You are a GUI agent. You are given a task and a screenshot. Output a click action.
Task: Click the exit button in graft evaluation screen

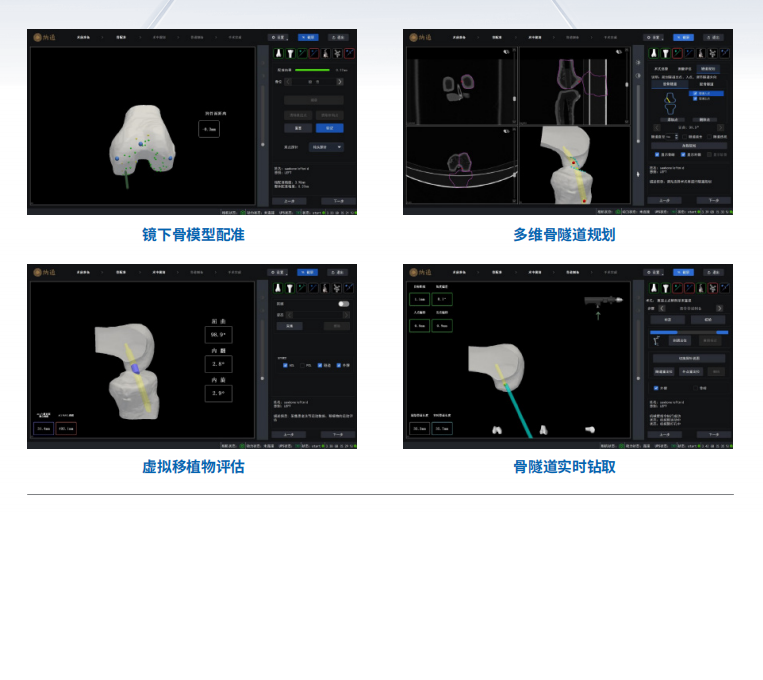(338, 272)
